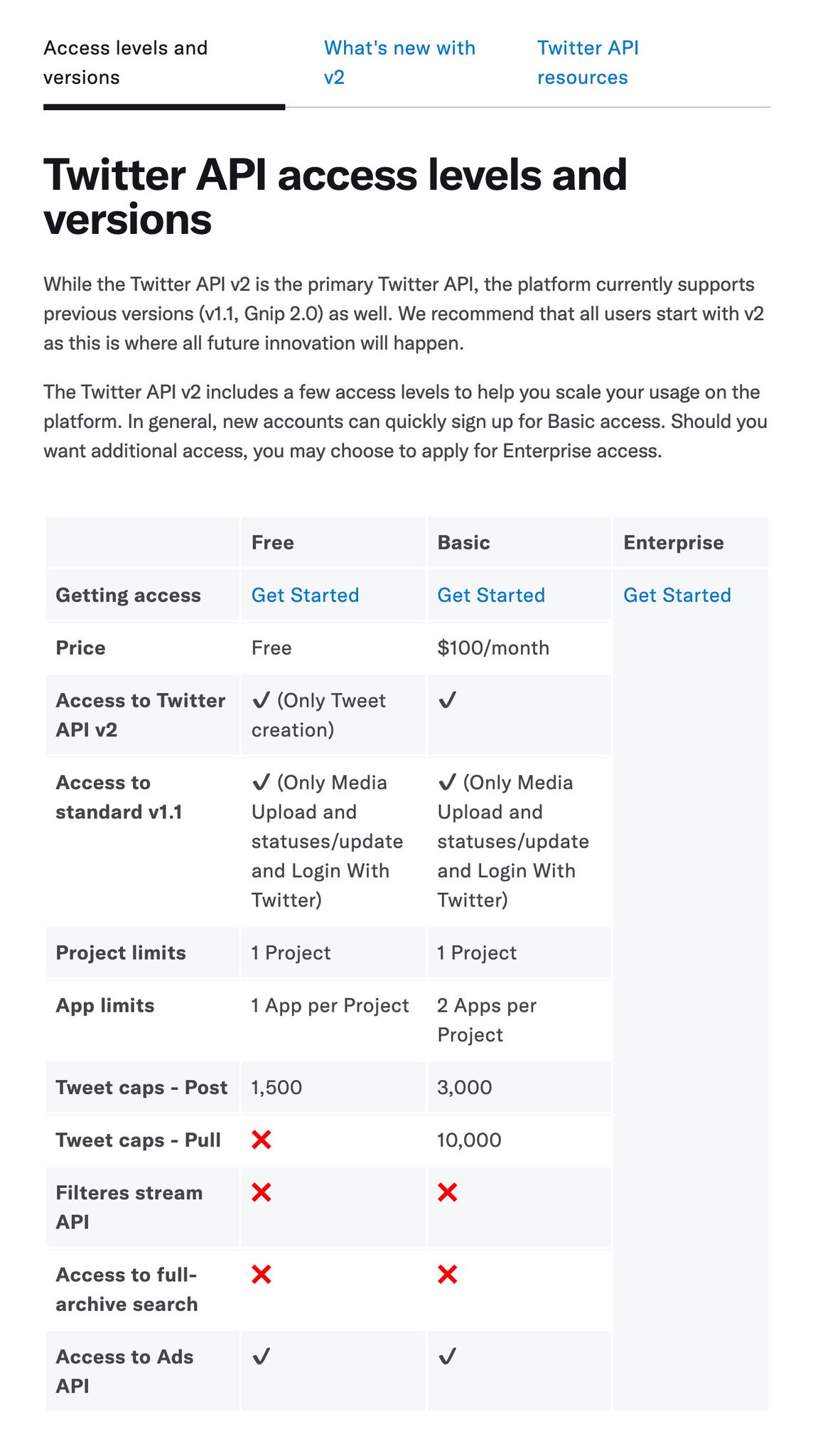The image size is (813, 1456).
Task: Open the Access levels and versions tab
Action: [126, 63]
